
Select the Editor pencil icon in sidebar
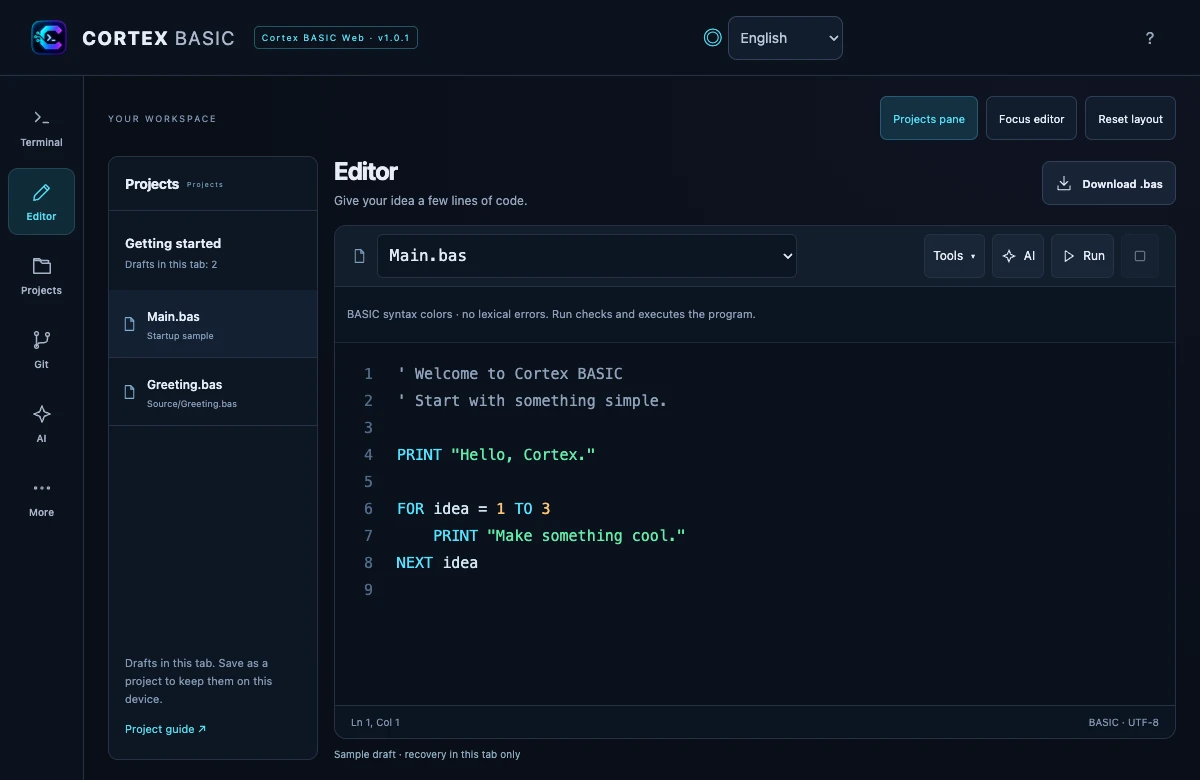pyautogui.click(x=41, y=192)
